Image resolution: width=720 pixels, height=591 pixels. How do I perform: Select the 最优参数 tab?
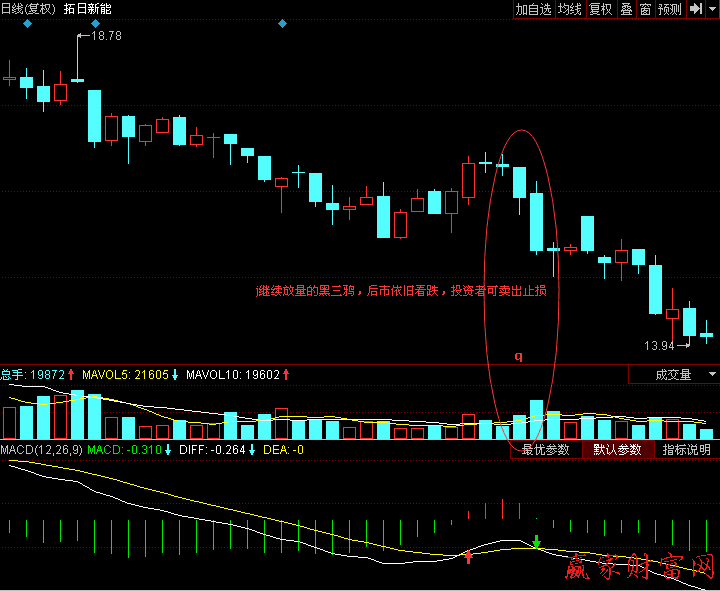[545, 450]
